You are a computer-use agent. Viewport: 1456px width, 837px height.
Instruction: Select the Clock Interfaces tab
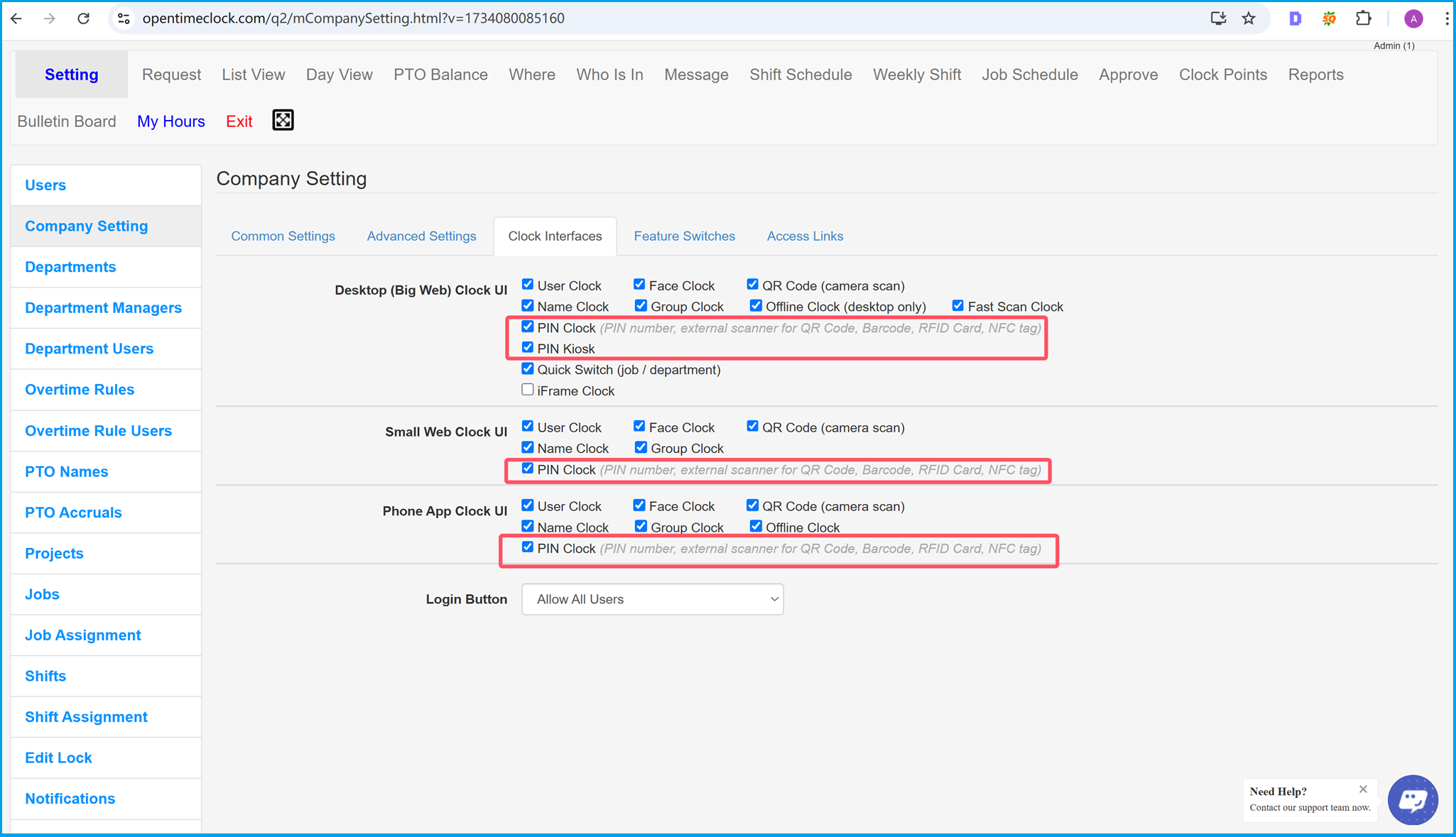pyautogui.click(x=555, y=236)
